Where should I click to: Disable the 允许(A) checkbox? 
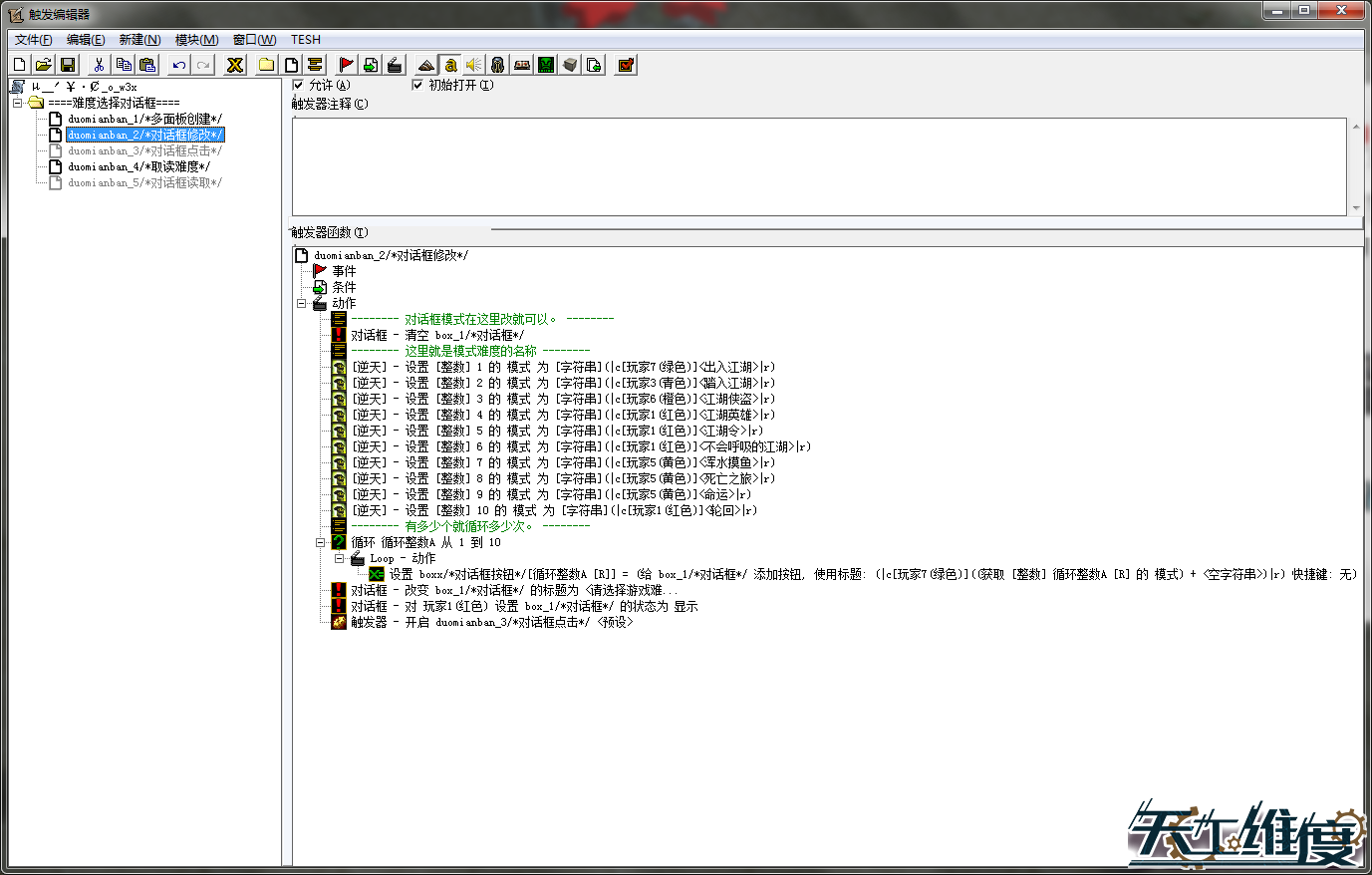pyautogui.click(x=298, y=85)
